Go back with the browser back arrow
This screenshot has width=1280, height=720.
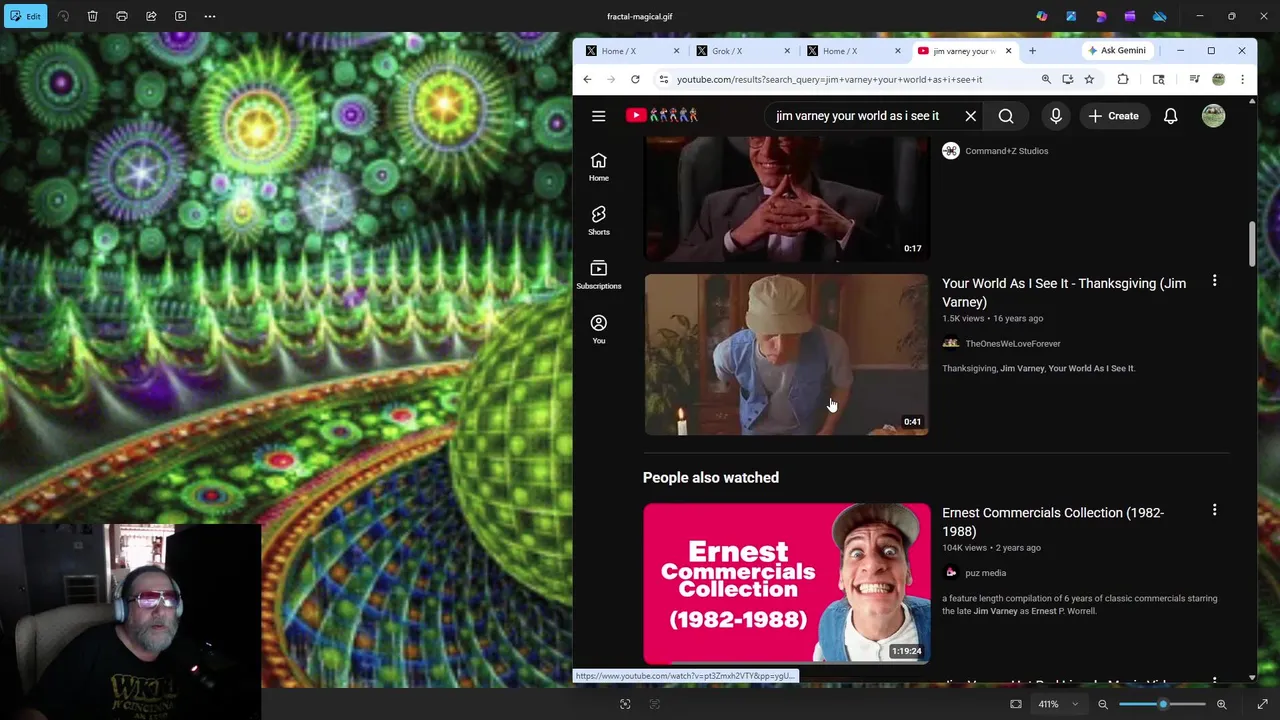click(x=587, y=79)
